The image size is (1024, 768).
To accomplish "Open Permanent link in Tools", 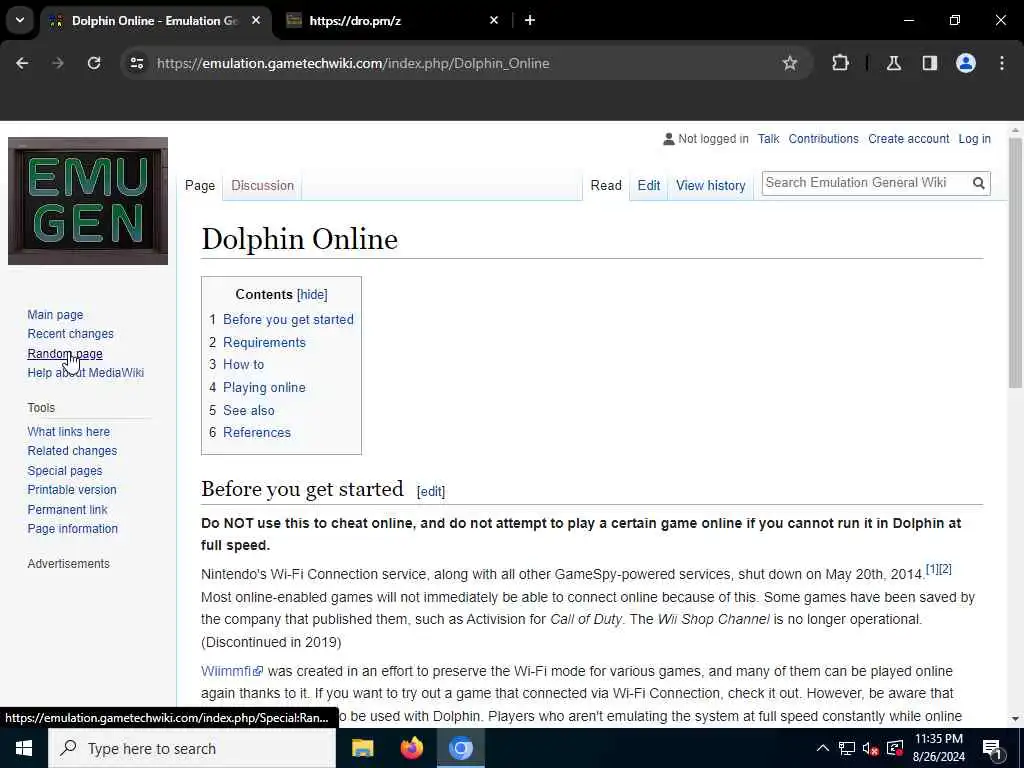I will coord(67,509).
